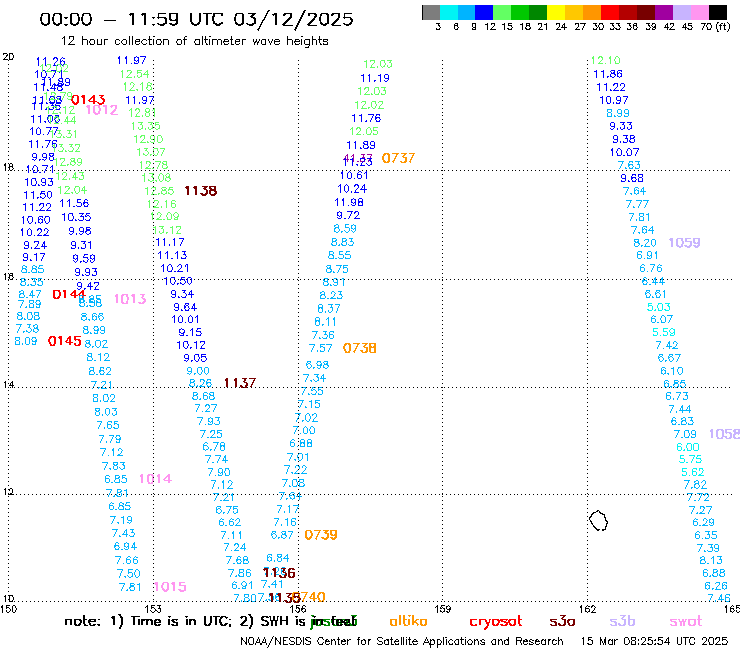Click the wave height value 6.00
This screenshot has width=740, height=650.
point(688,447)
